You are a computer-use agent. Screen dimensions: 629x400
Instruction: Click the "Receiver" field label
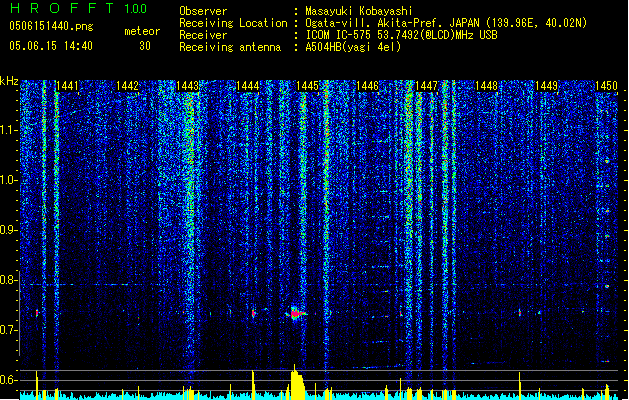pyautogui.click(x=203, y=35)
